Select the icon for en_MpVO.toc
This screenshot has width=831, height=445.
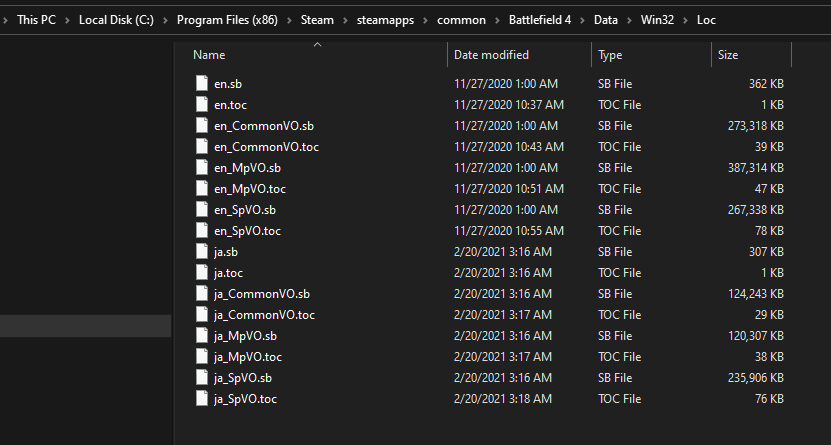202,189
